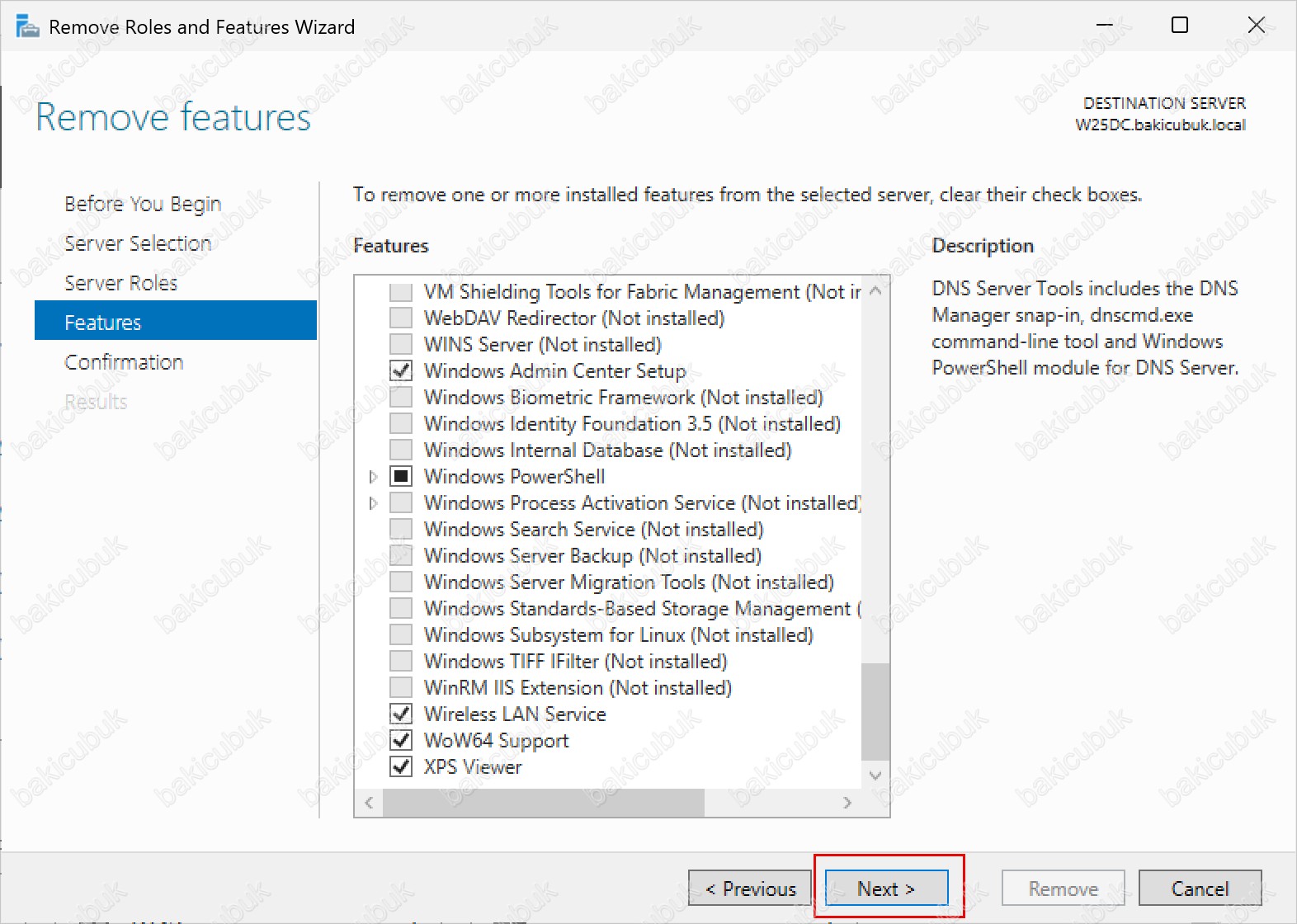This screenshot has width=1297, height=924.
Task: Uncheck Windows Admin Center Setup
Action: click(x=401, y=371)
